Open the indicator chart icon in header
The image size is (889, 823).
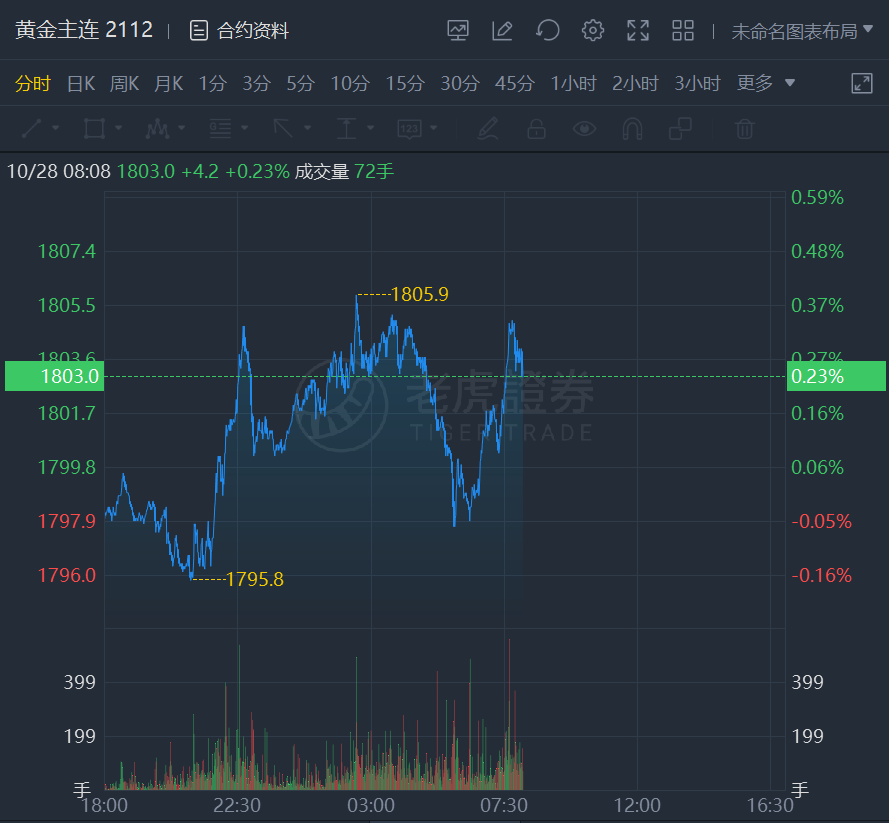coord(458,31)
